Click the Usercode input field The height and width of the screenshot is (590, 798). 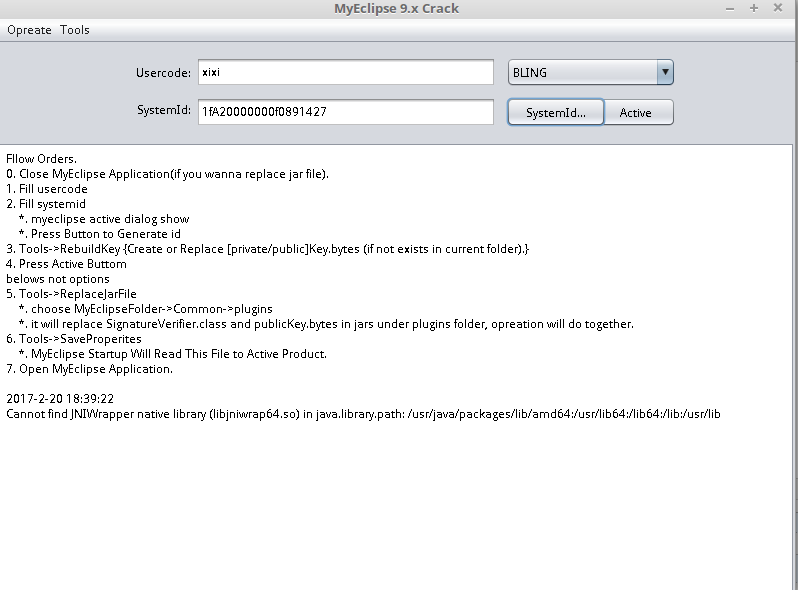click(x=346, y=72)
